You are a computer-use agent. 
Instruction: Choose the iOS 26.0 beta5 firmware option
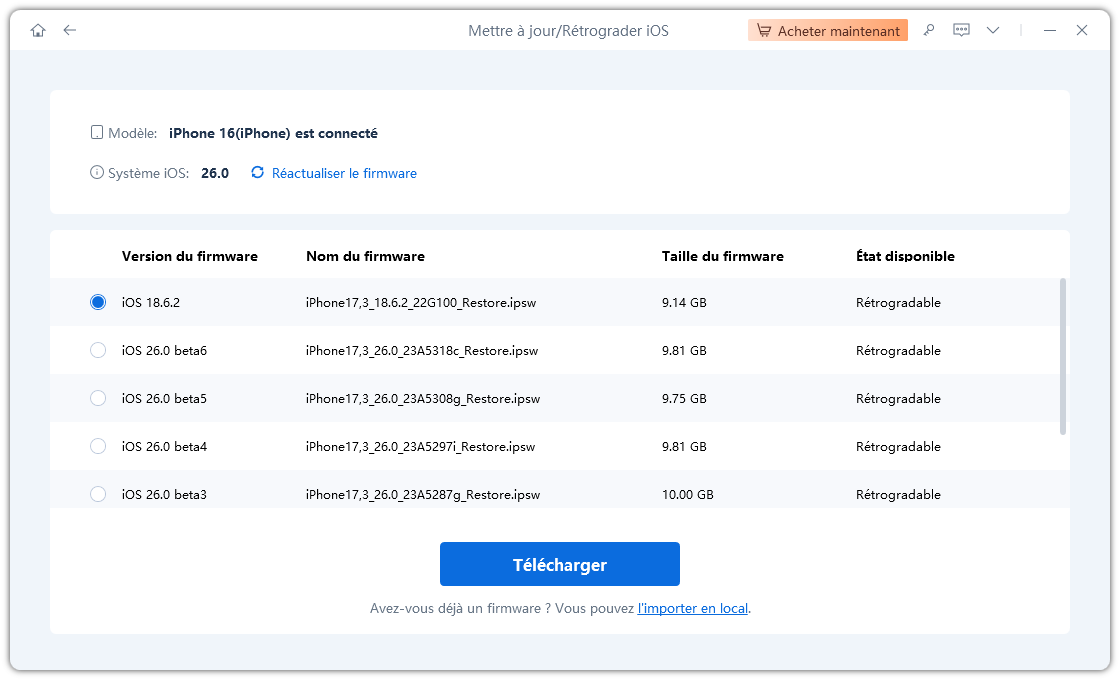98,398
